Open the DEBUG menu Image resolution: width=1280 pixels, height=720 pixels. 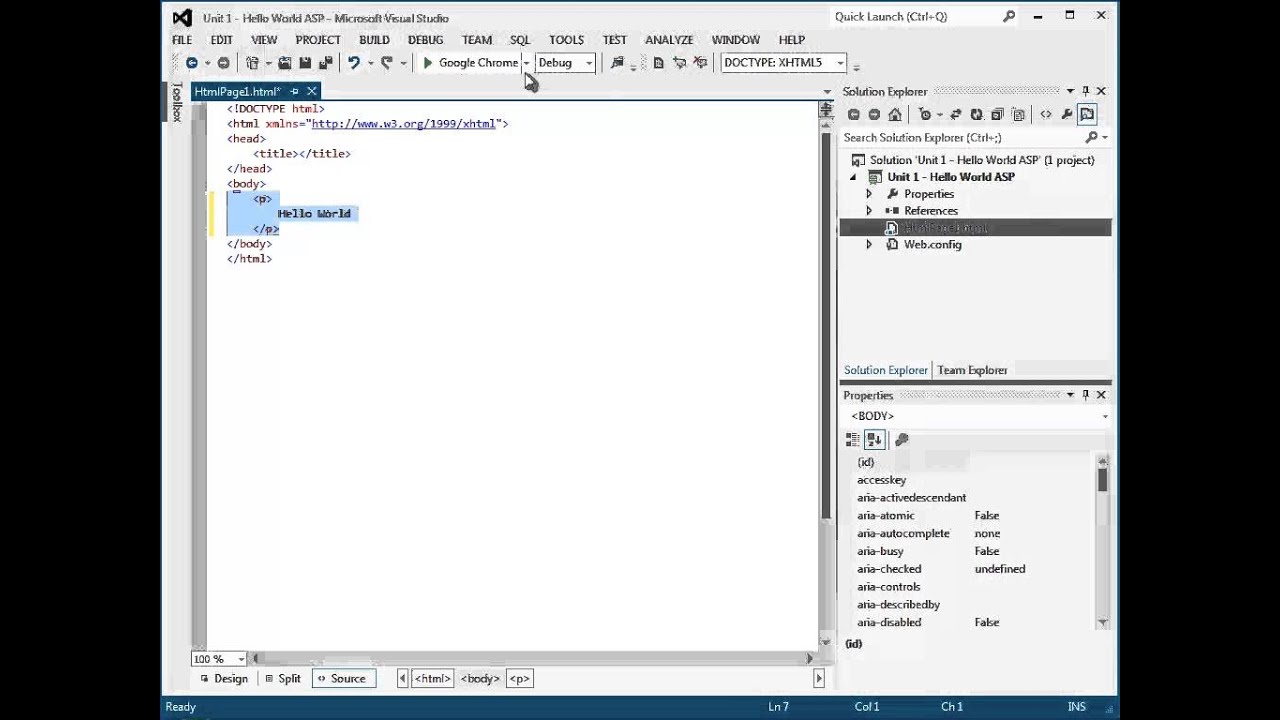pos(425,40)
